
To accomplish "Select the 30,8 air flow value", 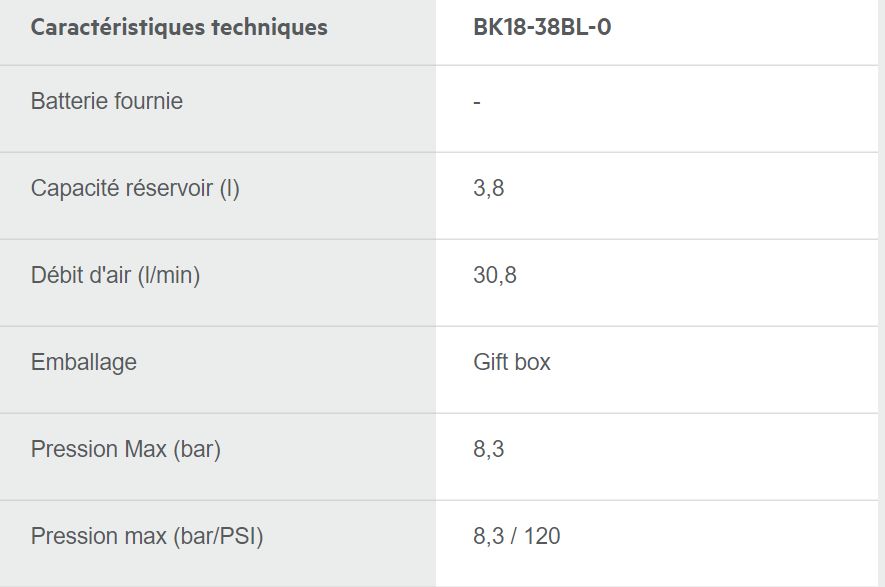I will pos(495,275).
